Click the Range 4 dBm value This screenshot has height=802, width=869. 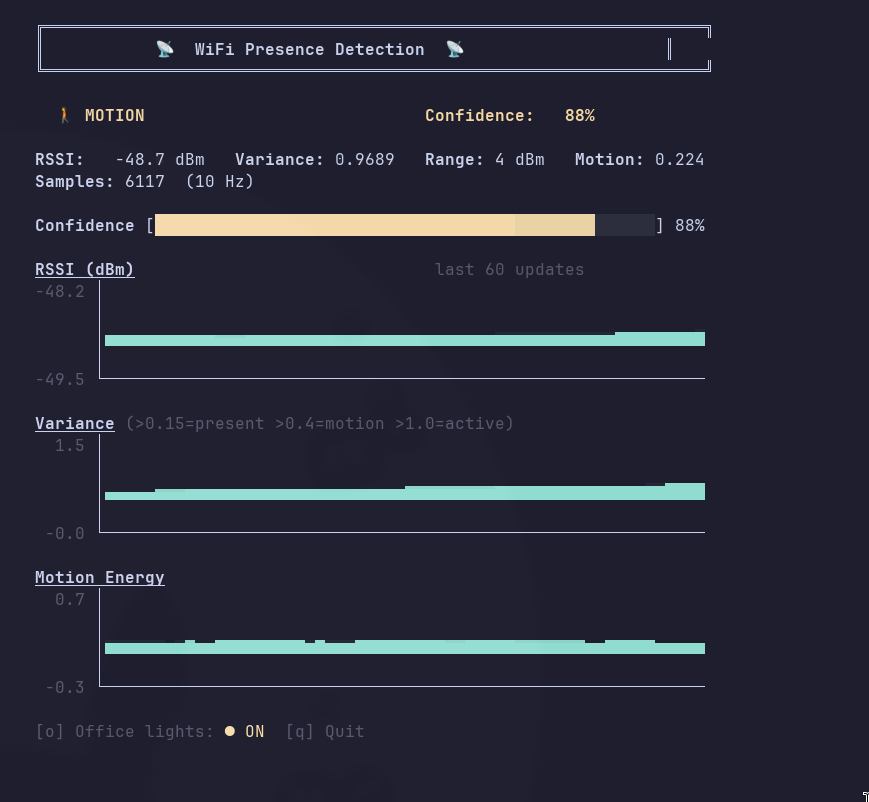tap(520, 160)
